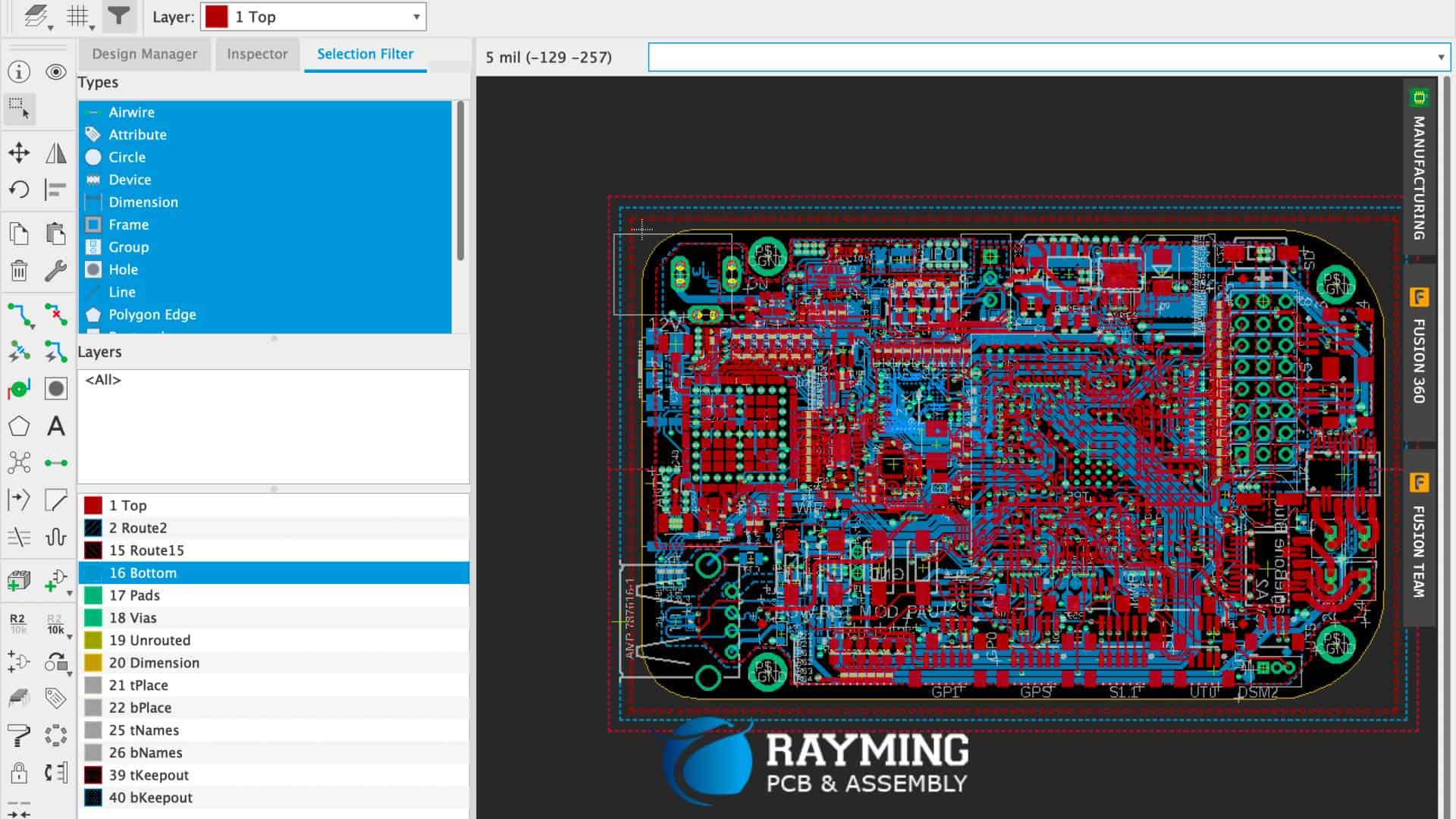Open the grid settings icon in top toolbar

pyautogui.click(x=79, y=15)
